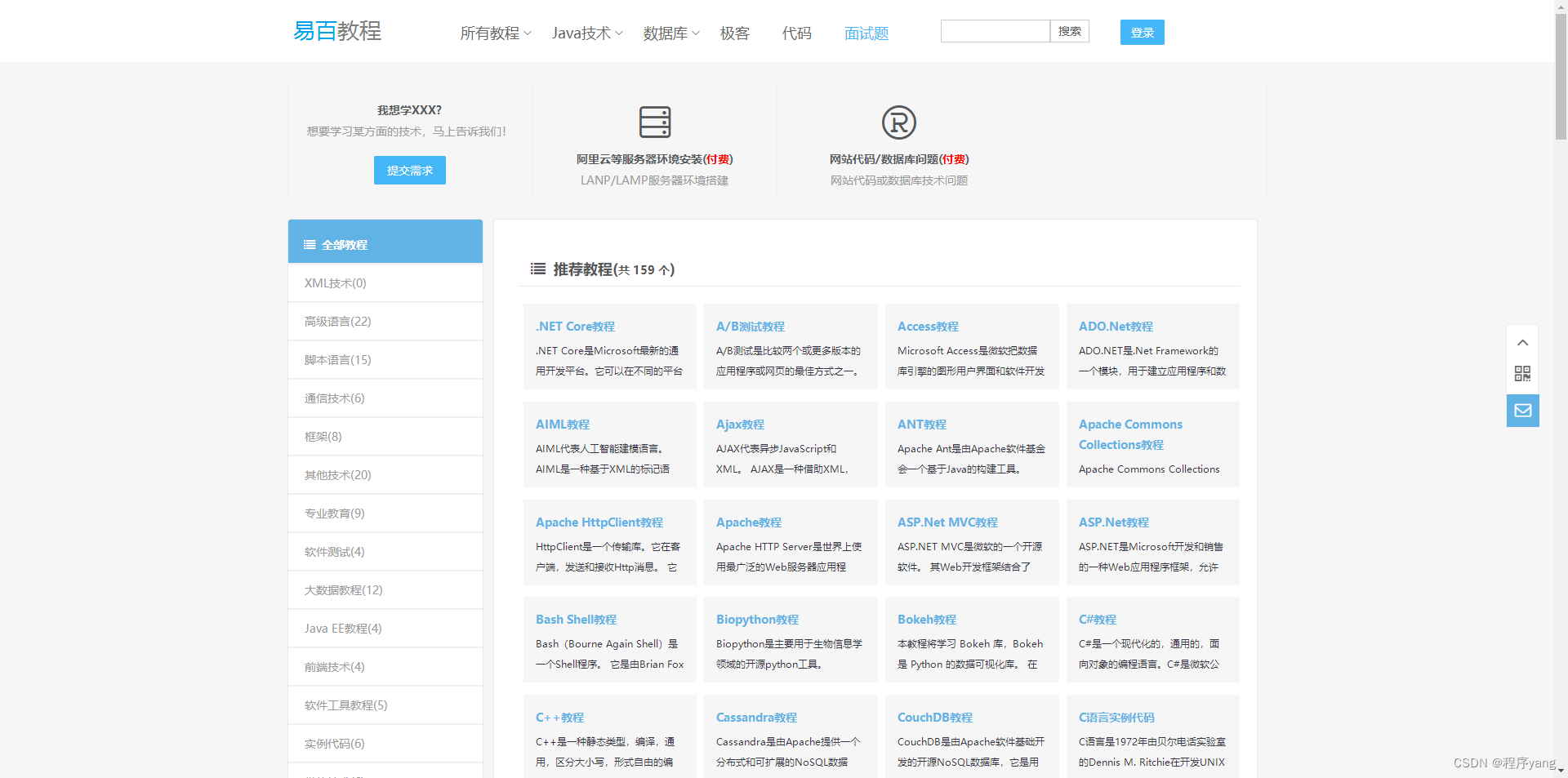The width and height of the screenshot is (1568, 778).
Task: Click the back-to-top arrow icon
Action: click(1522, 342)
